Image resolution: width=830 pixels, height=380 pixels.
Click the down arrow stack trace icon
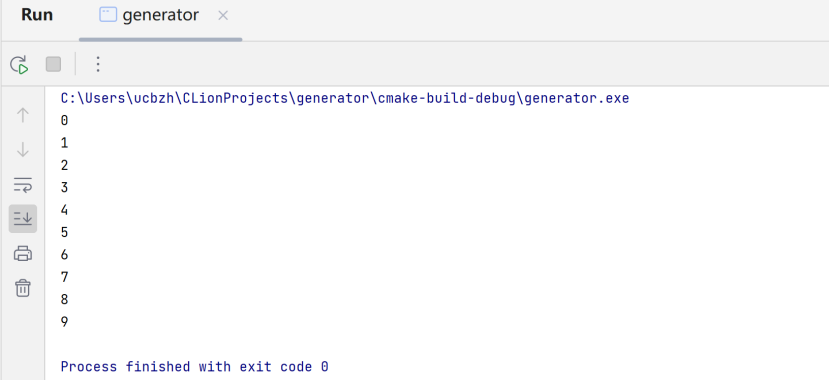[x=23, y=150]
